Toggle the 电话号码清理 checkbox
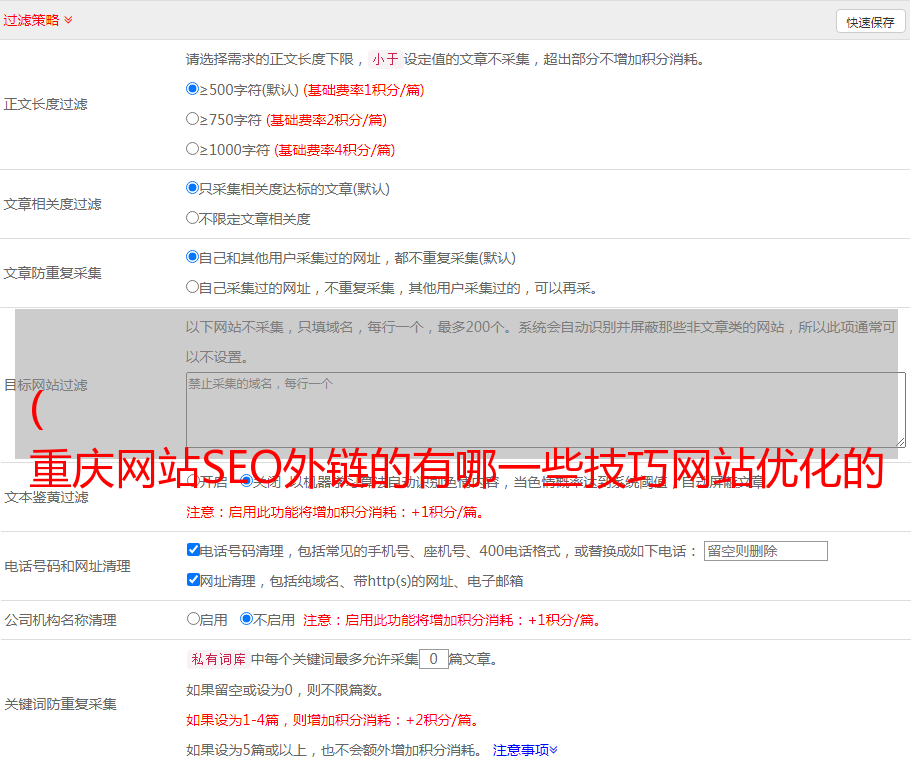 [194, 550]
